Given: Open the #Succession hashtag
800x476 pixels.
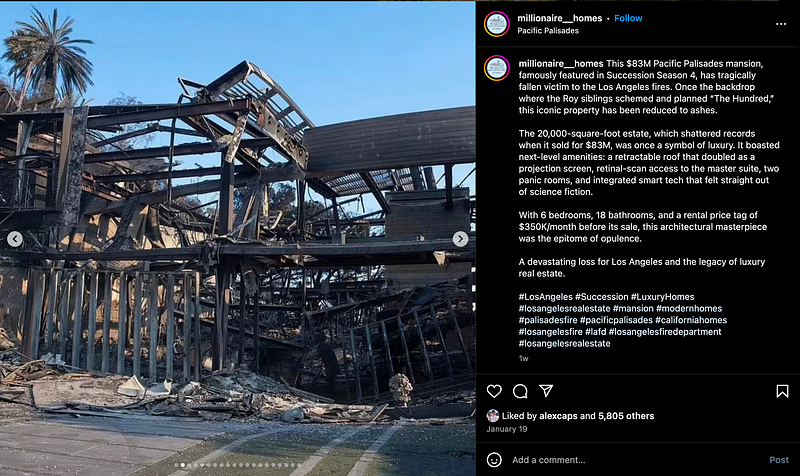Looking at the screenshot, I should pyautogui.click(x=602, y=297).
